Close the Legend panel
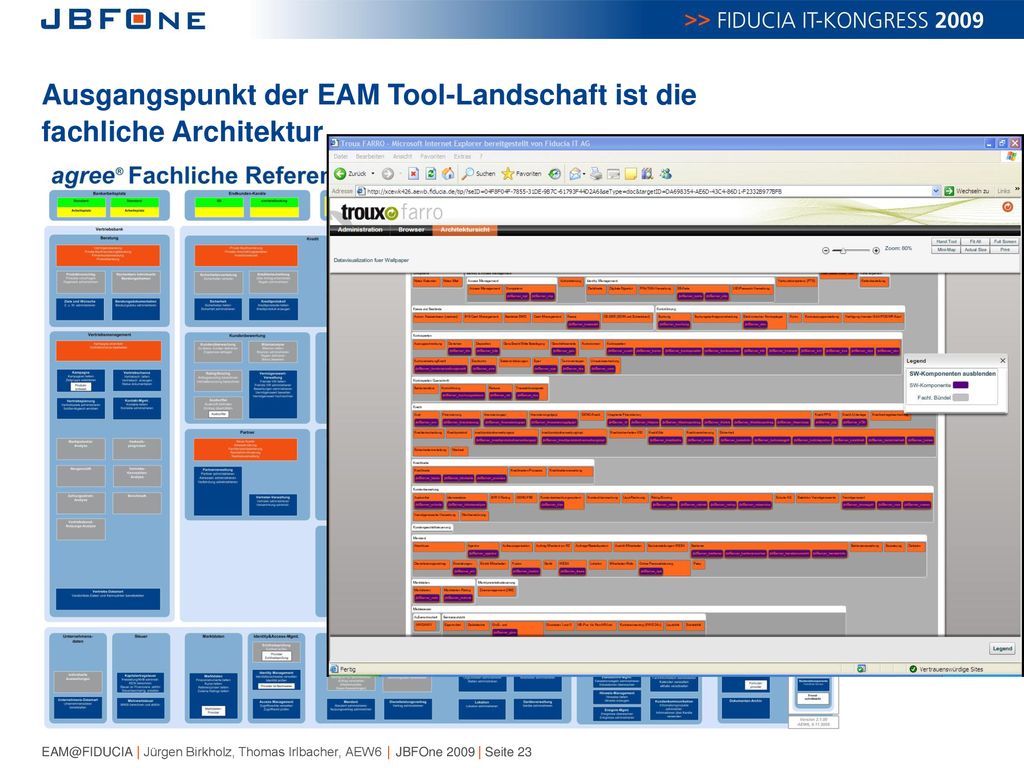 point(1002,360)
